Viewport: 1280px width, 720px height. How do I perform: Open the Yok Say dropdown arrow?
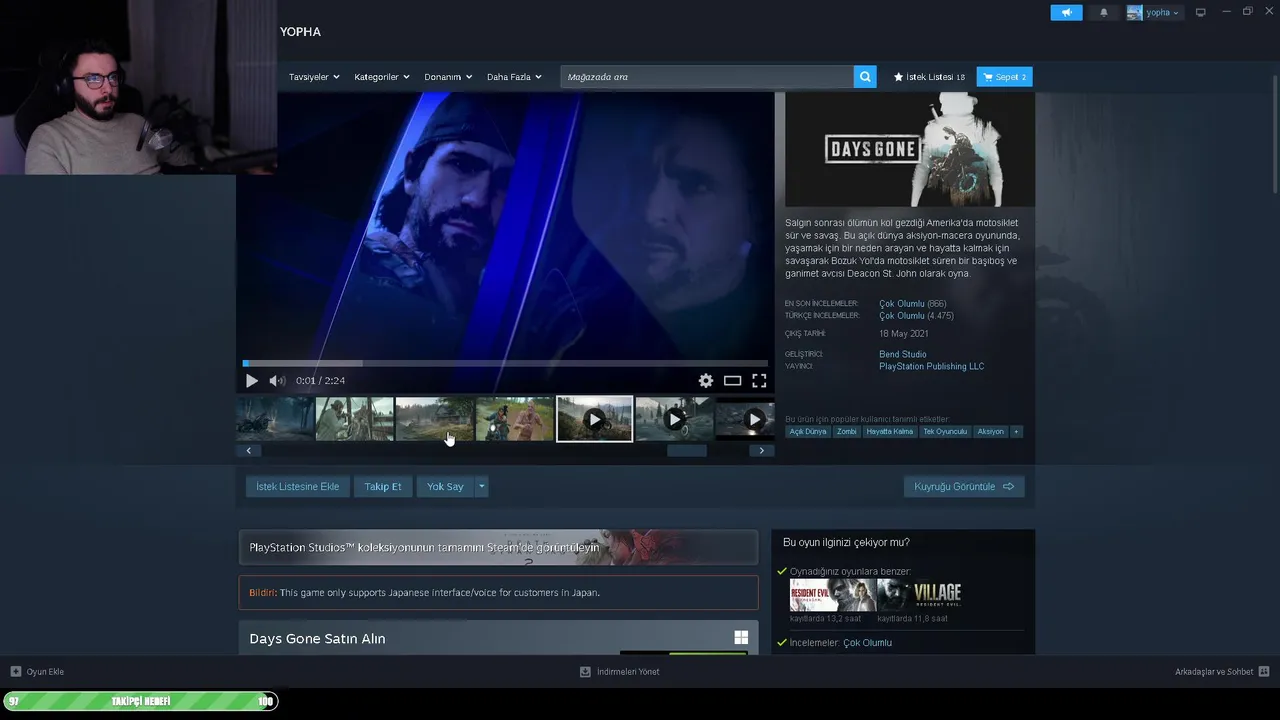[x=481, y=486]
